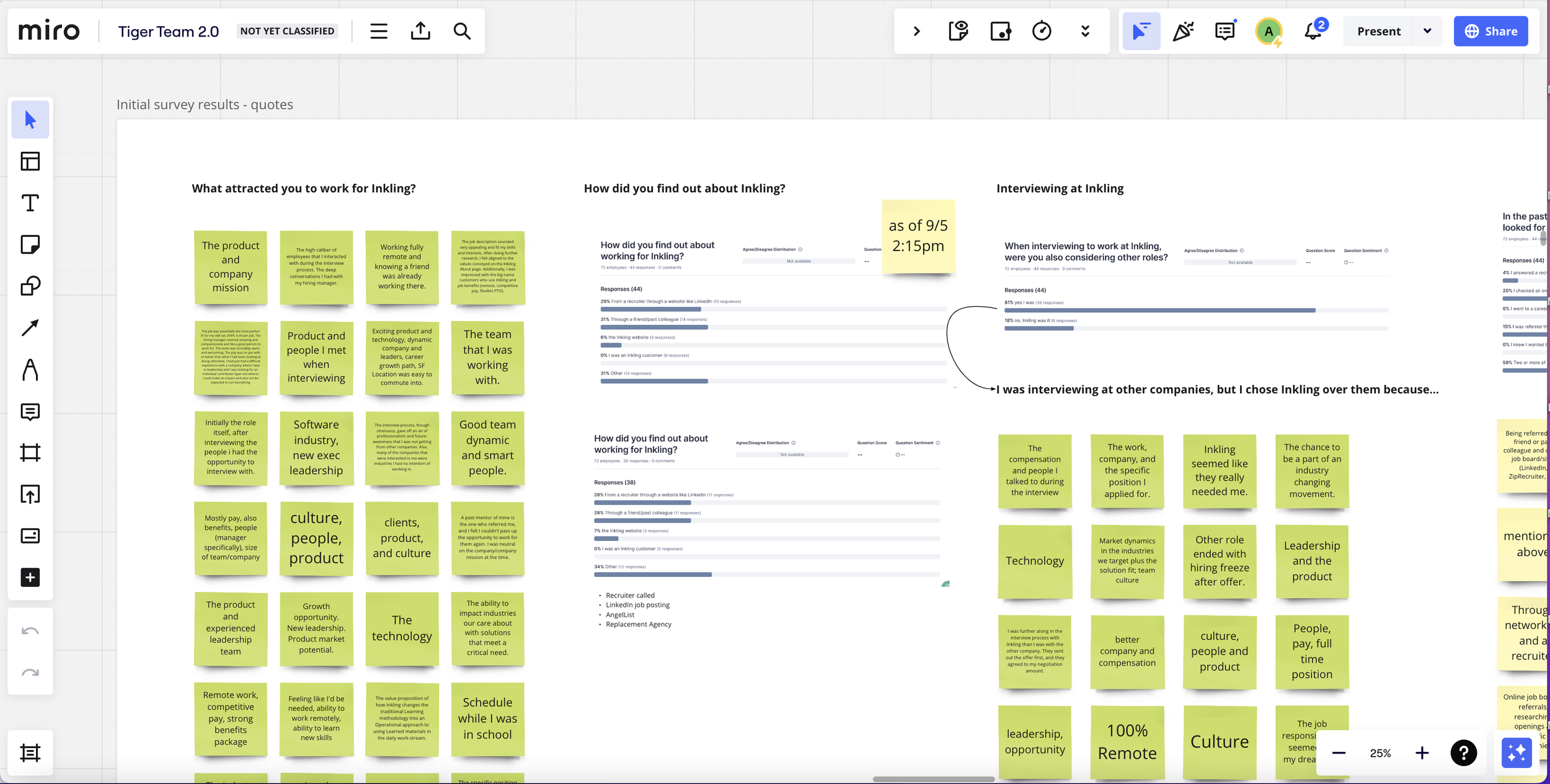Select the Shapes tool
This screenshot has width=1550, height=784.
click(x=30, y=286)
